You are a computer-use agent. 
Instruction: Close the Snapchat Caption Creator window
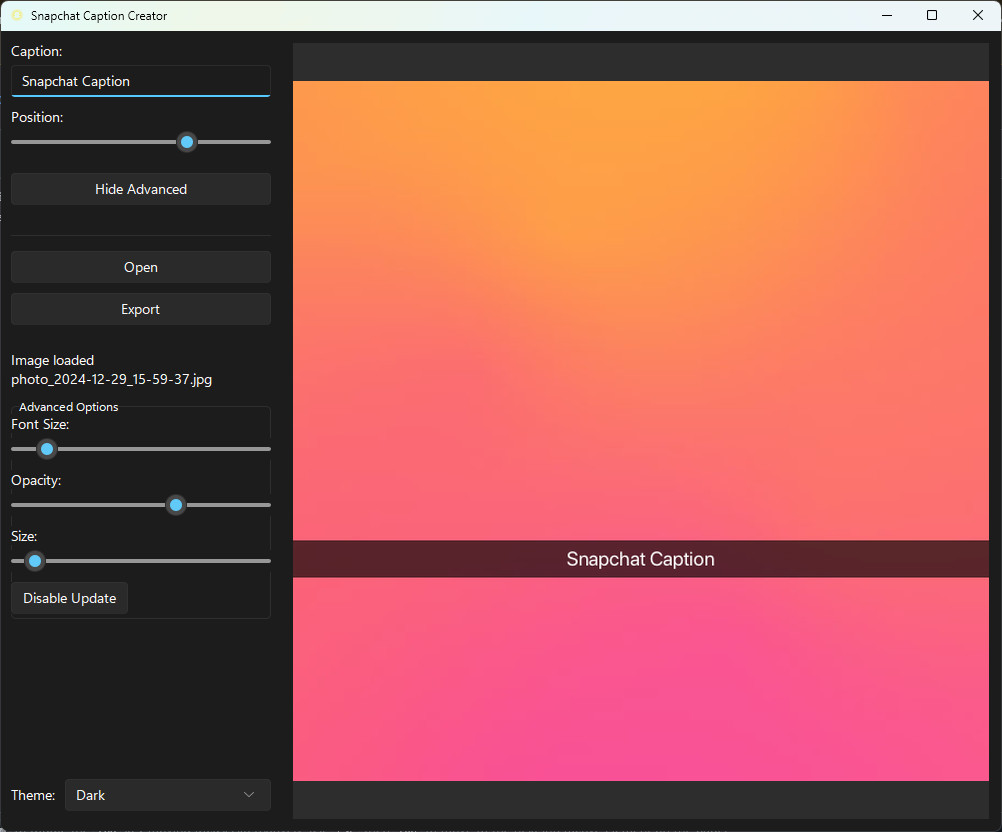(x=978, y=15)
